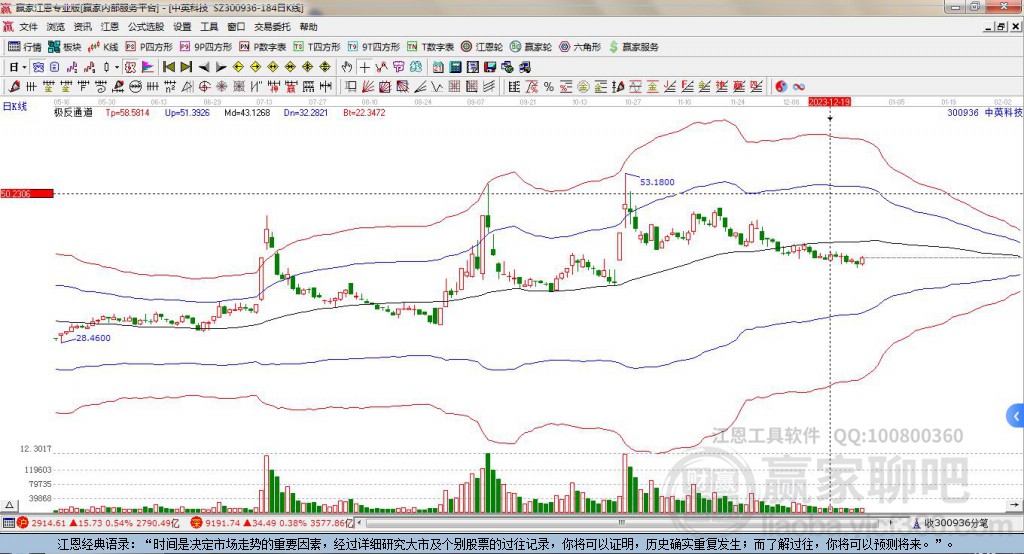Open the P四方形 tool

[x=149, y=47]
